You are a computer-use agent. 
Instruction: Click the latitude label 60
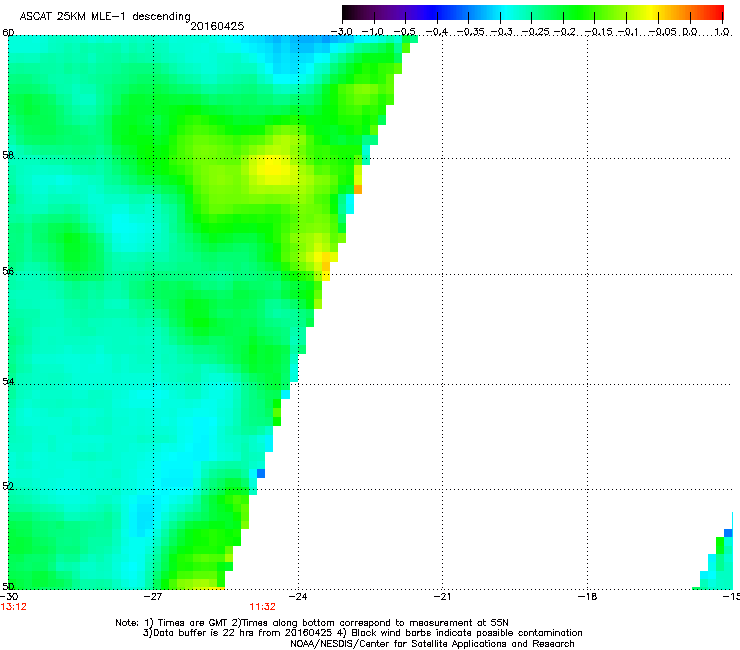(8, 33)
